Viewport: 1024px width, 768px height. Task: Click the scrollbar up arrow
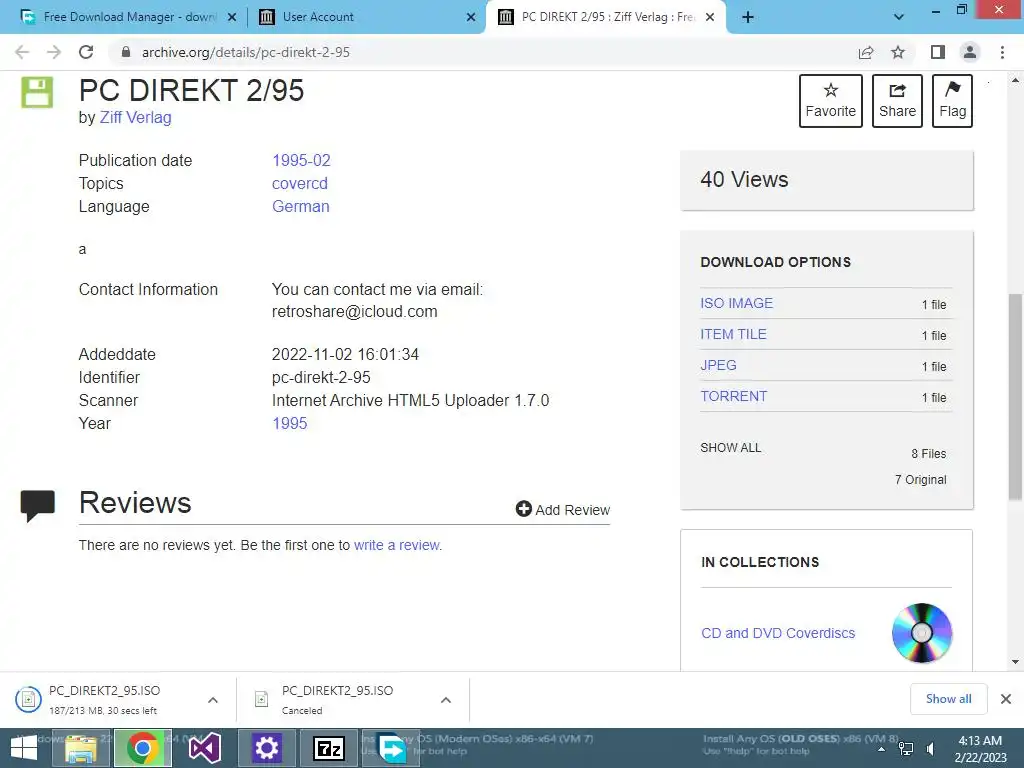click(1015, 80)
